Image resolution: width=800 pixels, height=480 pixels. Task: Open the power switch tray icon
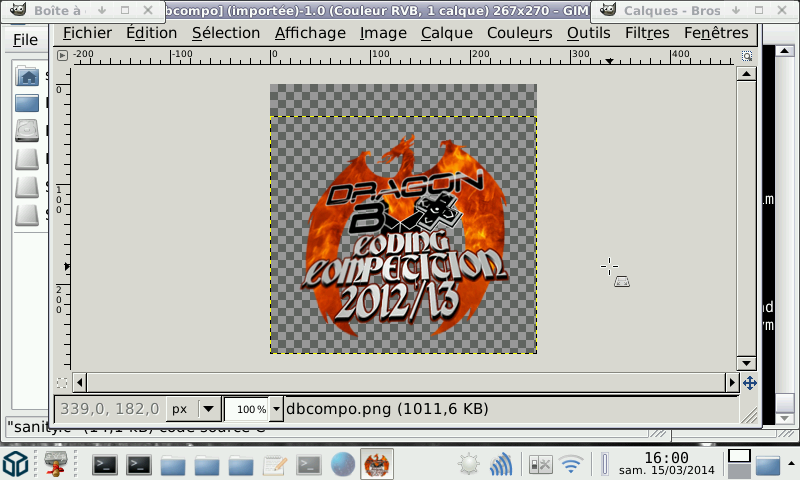click(540, 465)
